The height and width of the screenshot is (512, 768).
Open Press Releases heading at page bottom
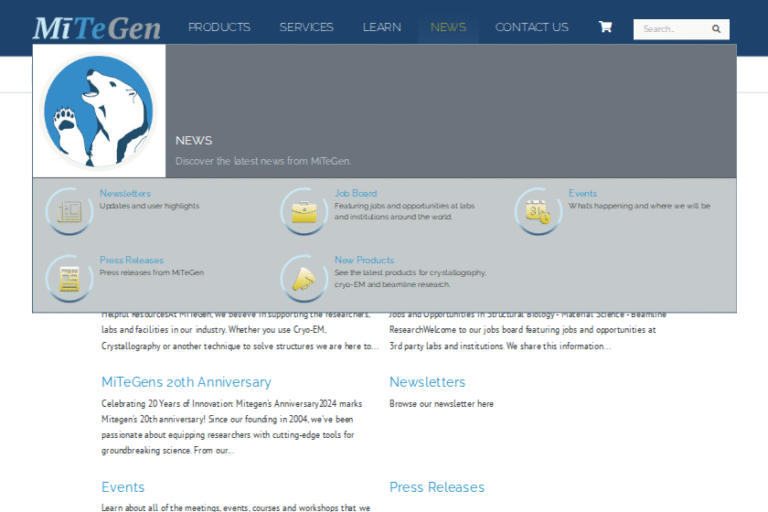tap(436, 487)
